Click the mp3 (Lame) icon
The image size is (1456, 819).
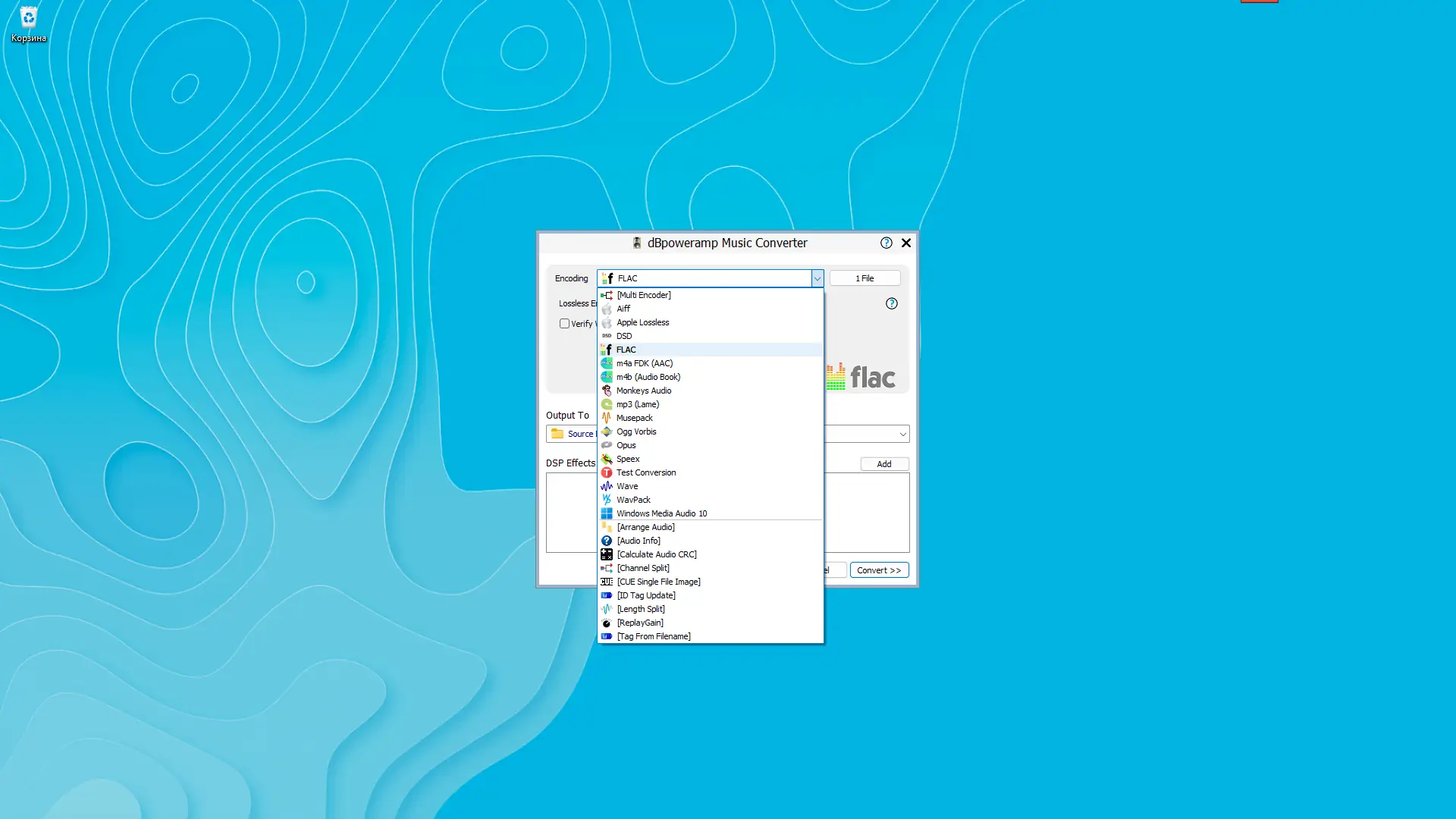click(x=607, y=404)
